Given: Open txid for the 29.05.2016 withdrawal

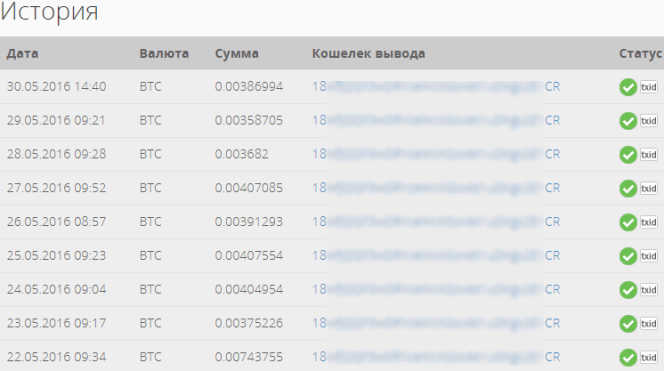Looking at the screenshot, I should tap(649, 121).
